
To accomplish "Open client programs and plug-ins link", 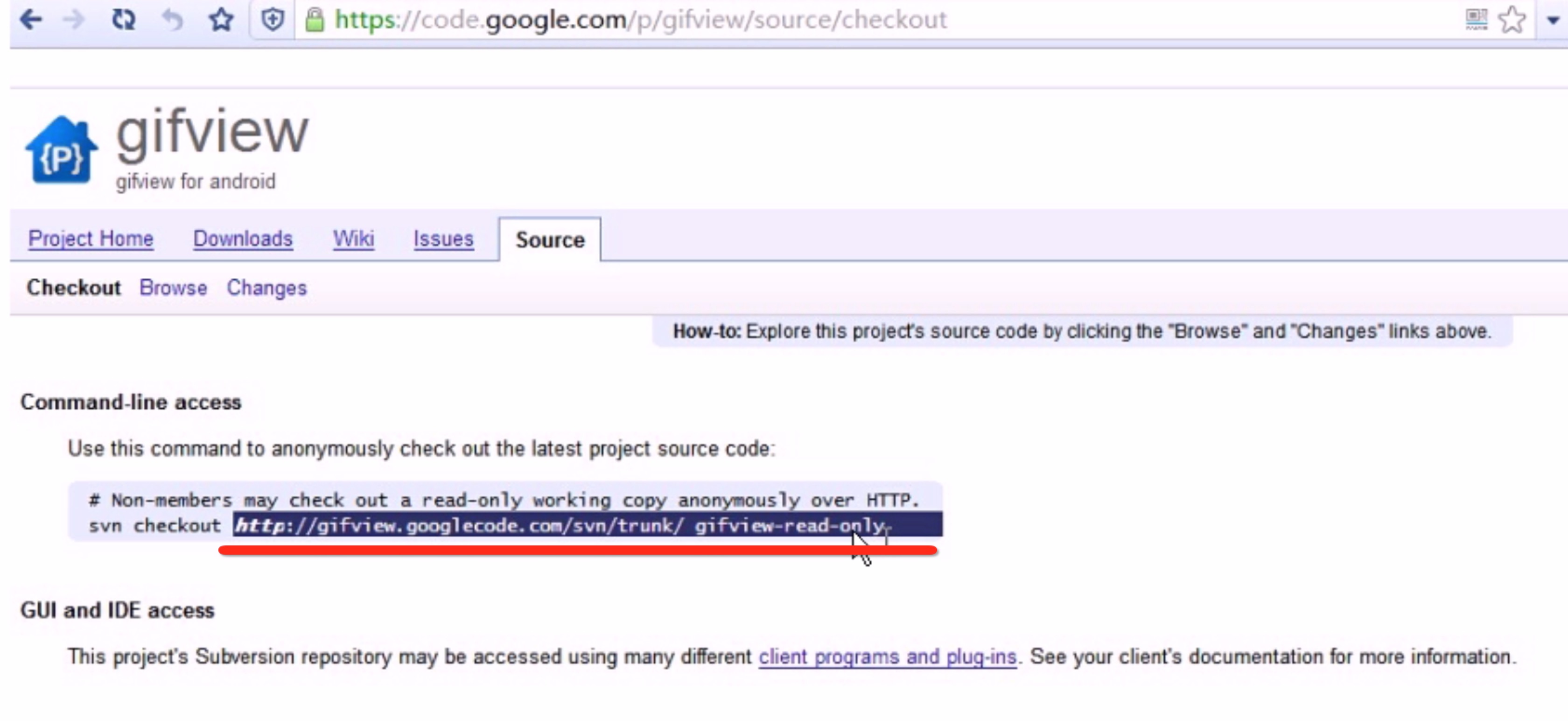I will [x=888, y=657].
